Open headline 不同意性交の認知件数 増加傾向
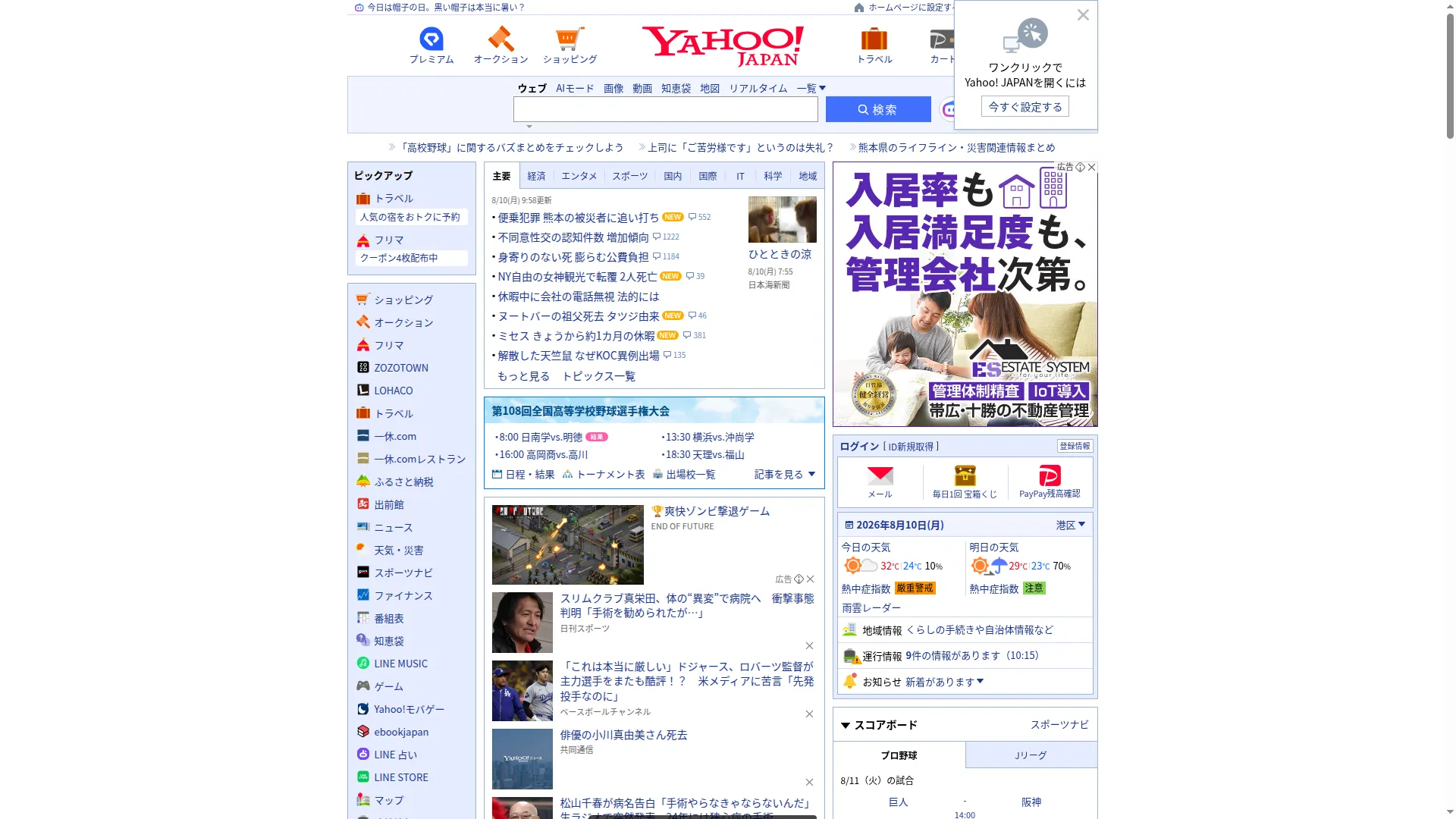Viewport: 1456px width, 819px height. [573, 237]
